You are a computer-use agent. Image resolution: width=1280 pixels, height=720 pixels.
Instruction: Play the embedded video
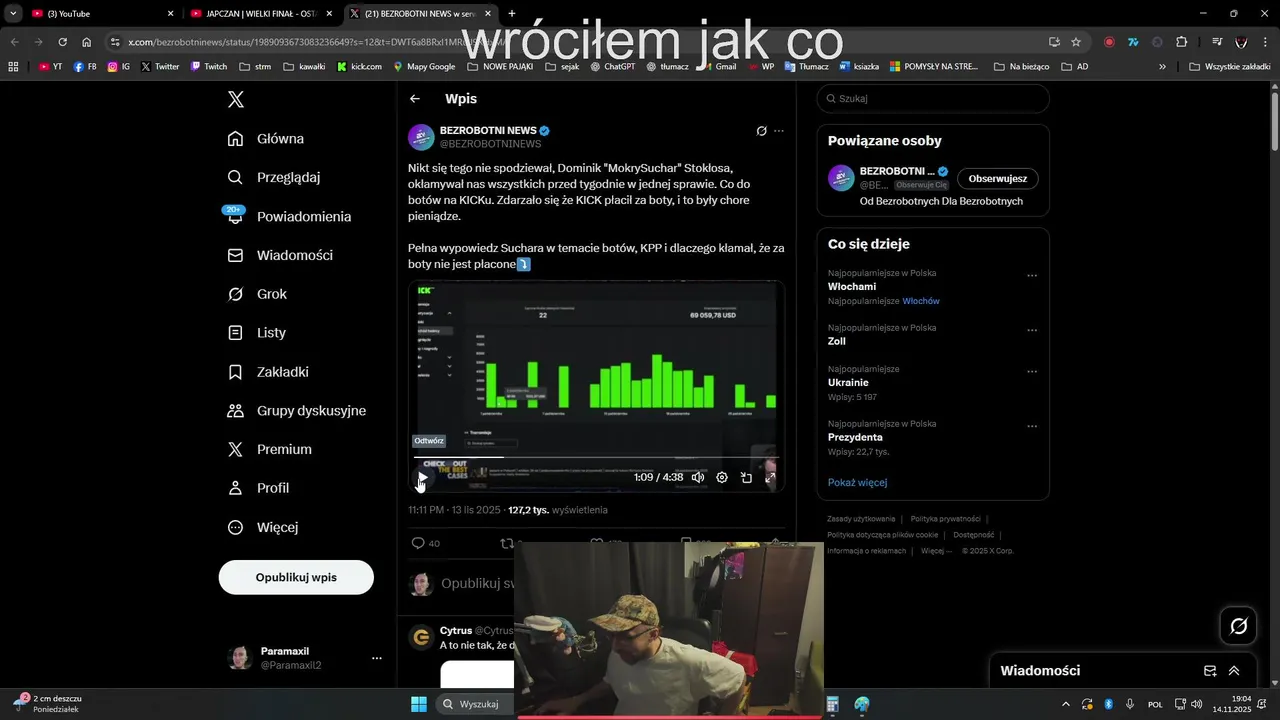pyautogui.click(x=422, y=478)
